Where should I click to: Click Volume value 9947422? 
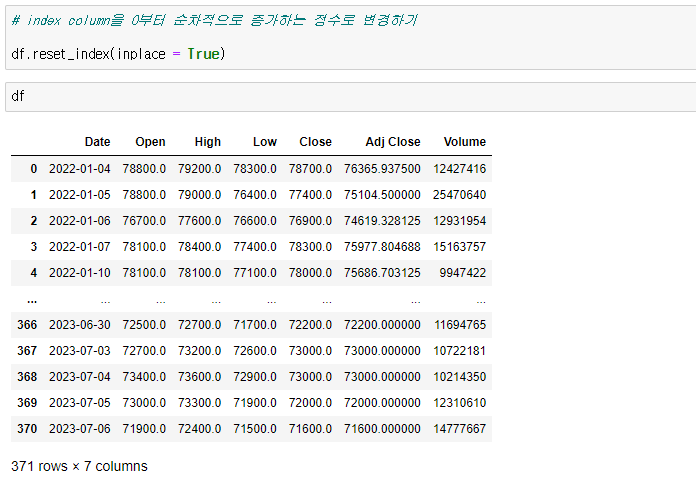(x=463, y=273)
